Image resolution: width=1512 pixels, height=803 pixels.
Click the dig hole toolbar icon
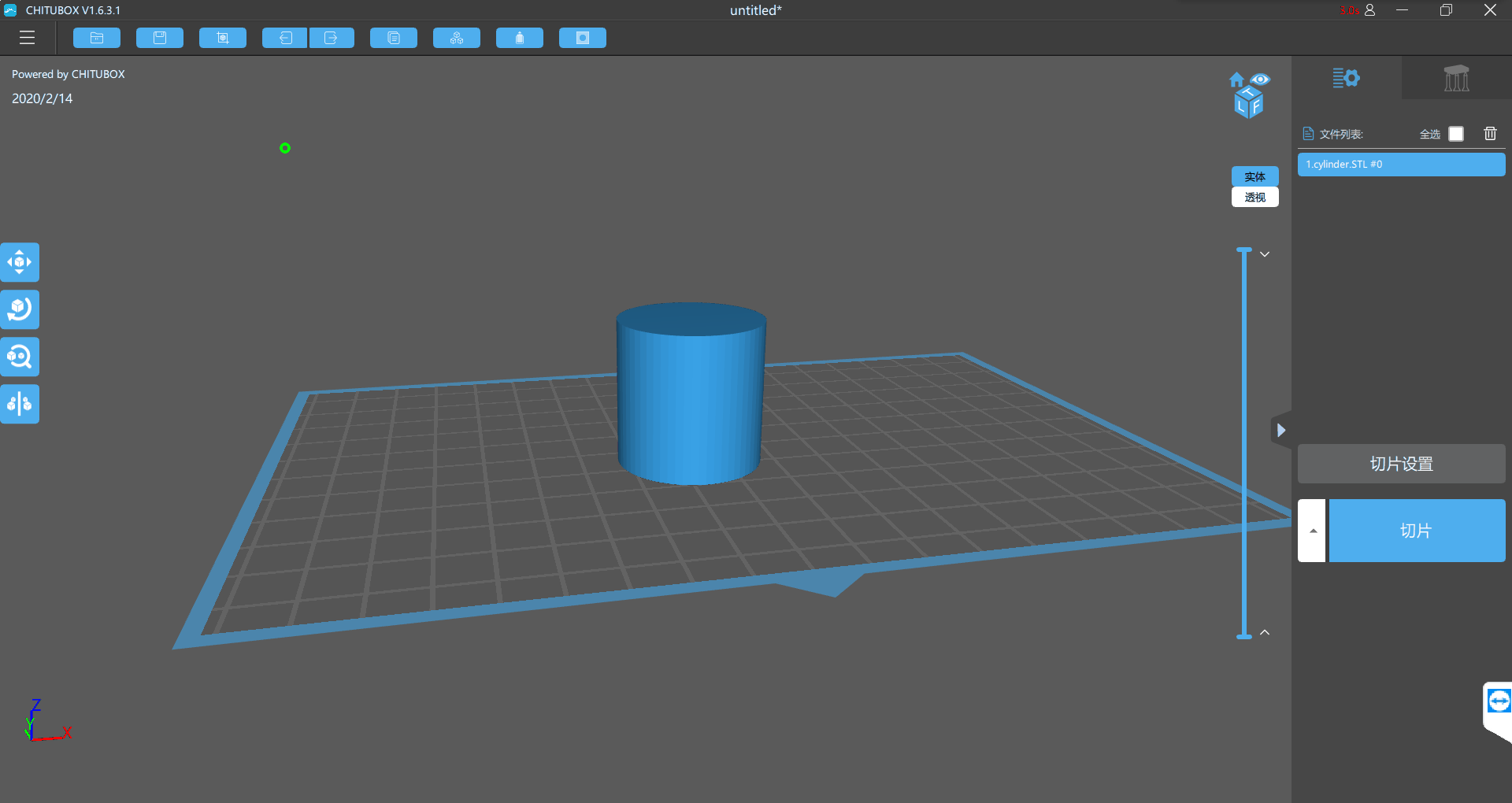click(583, 38)
